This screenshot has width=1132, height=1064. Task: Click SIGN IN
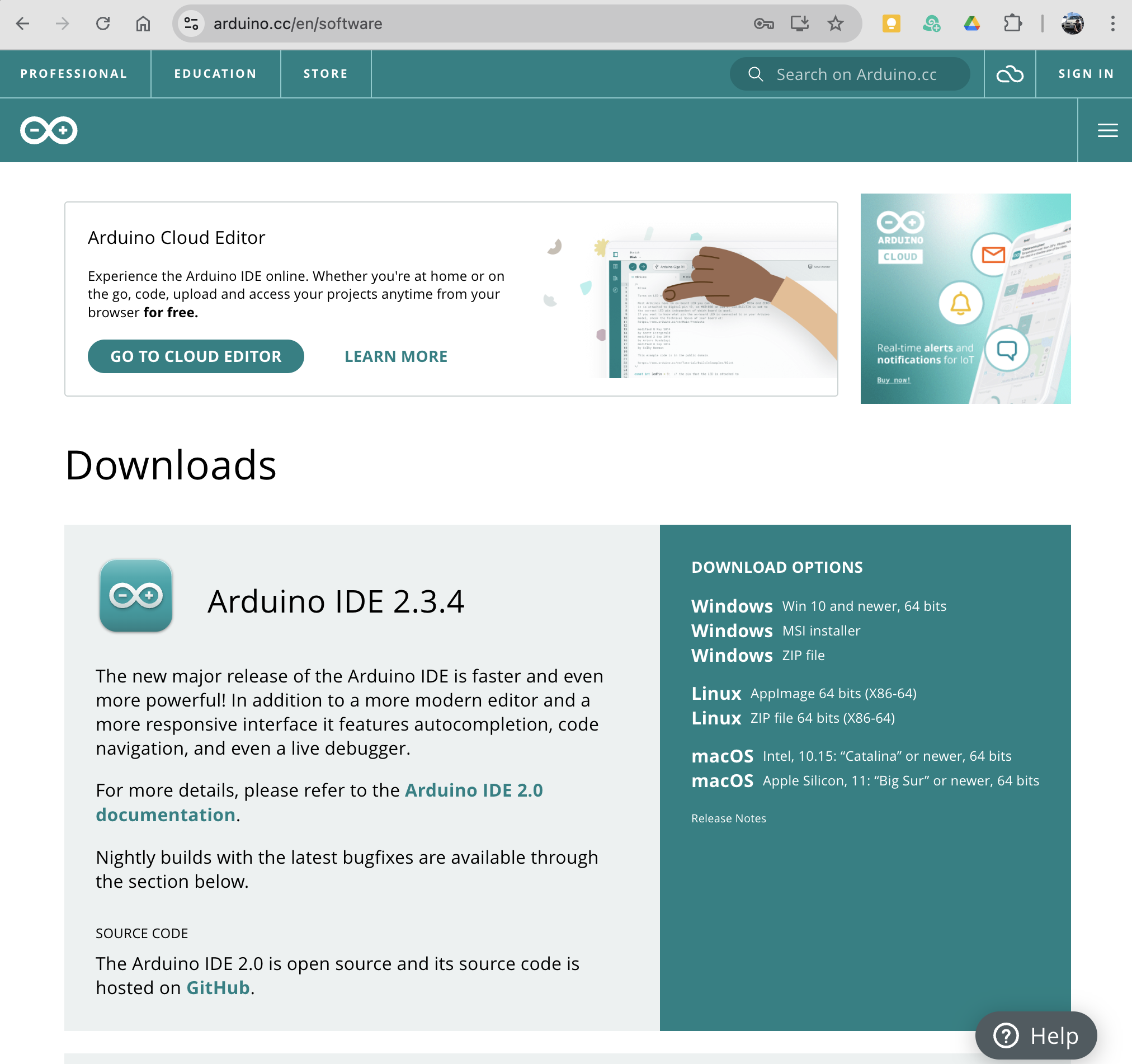[1086, 74]
